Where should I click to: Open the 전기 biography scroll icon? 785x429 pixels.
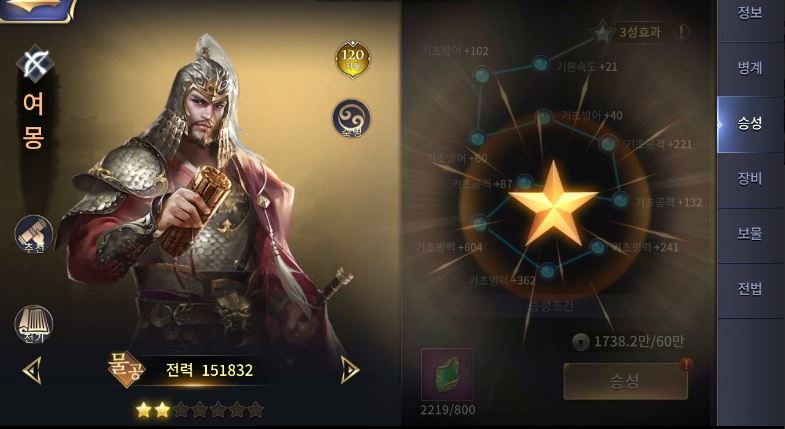34,324
